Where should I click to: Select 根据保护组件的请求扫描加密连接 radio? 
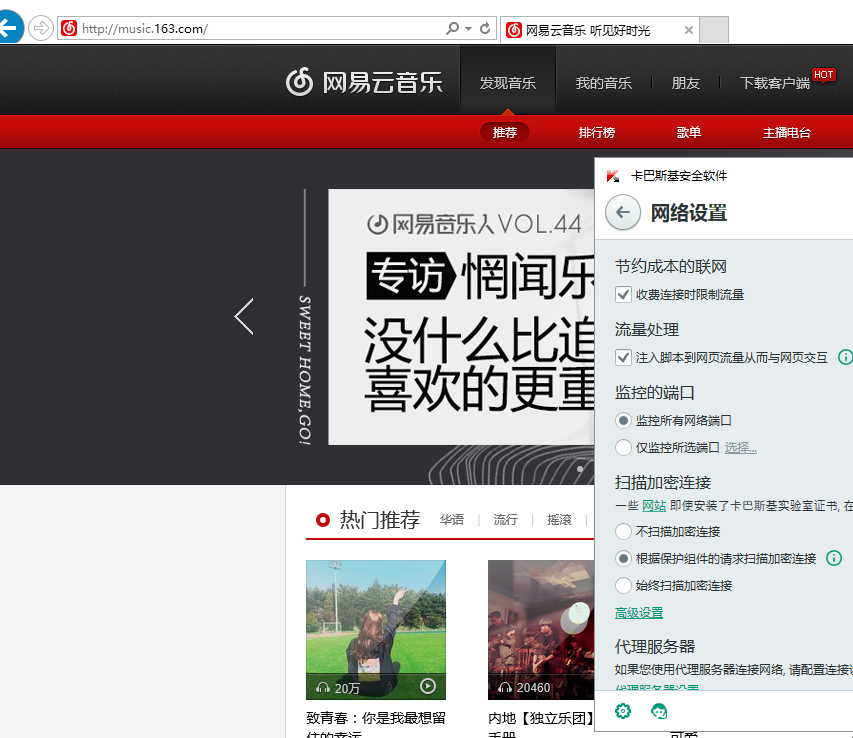(623, 559)
